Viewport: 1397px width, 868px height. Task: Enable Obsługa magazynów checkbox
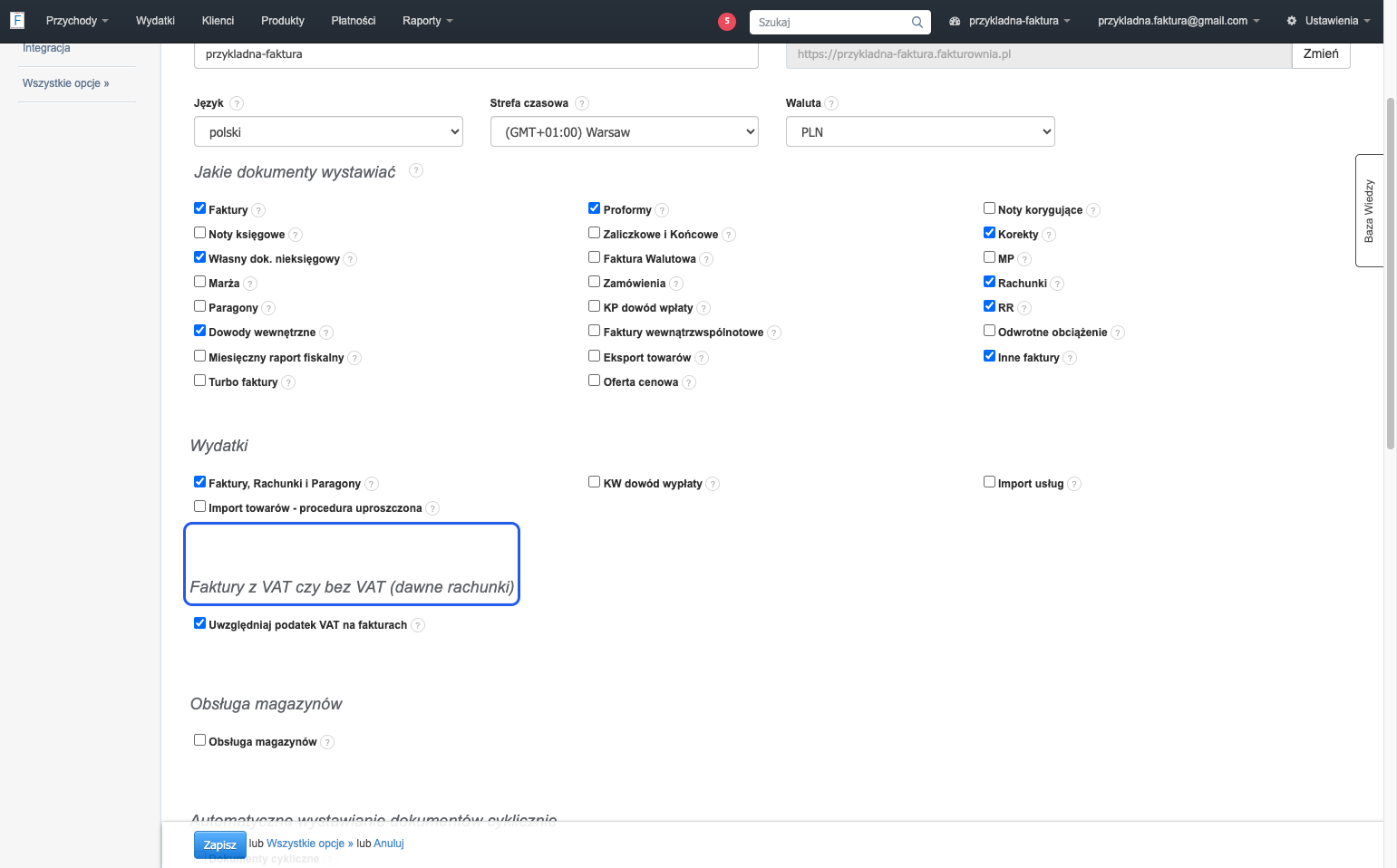tap(200, 740)
